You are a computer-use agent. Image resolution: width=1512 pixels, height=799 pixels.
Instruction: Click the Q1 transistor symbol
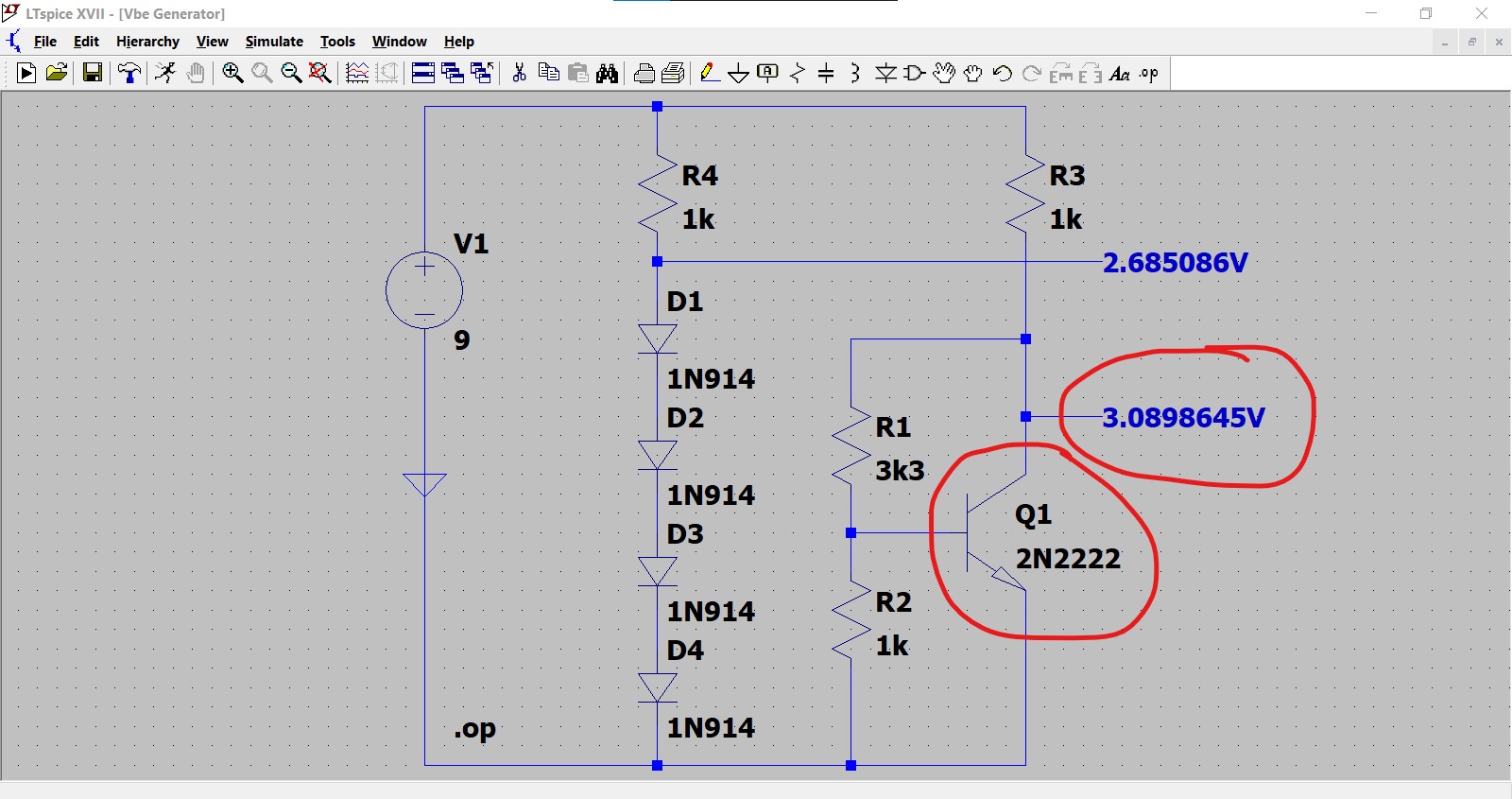tap(997, 532)
